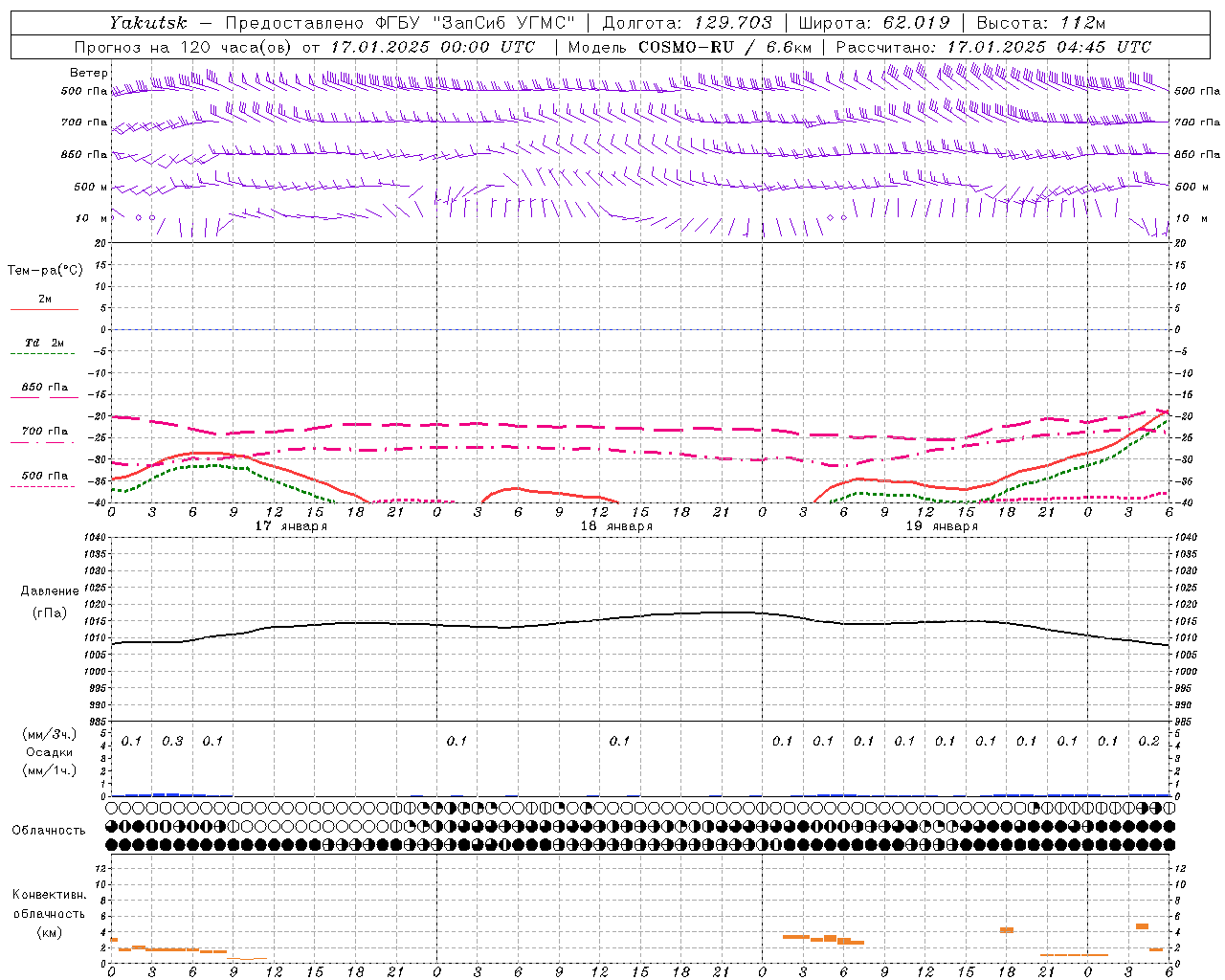The image size is (1225, 980).
Task: Click the "Тем-ра(°C)" temperature panel label
Action: pyautogui.click(x=45, y=270)
